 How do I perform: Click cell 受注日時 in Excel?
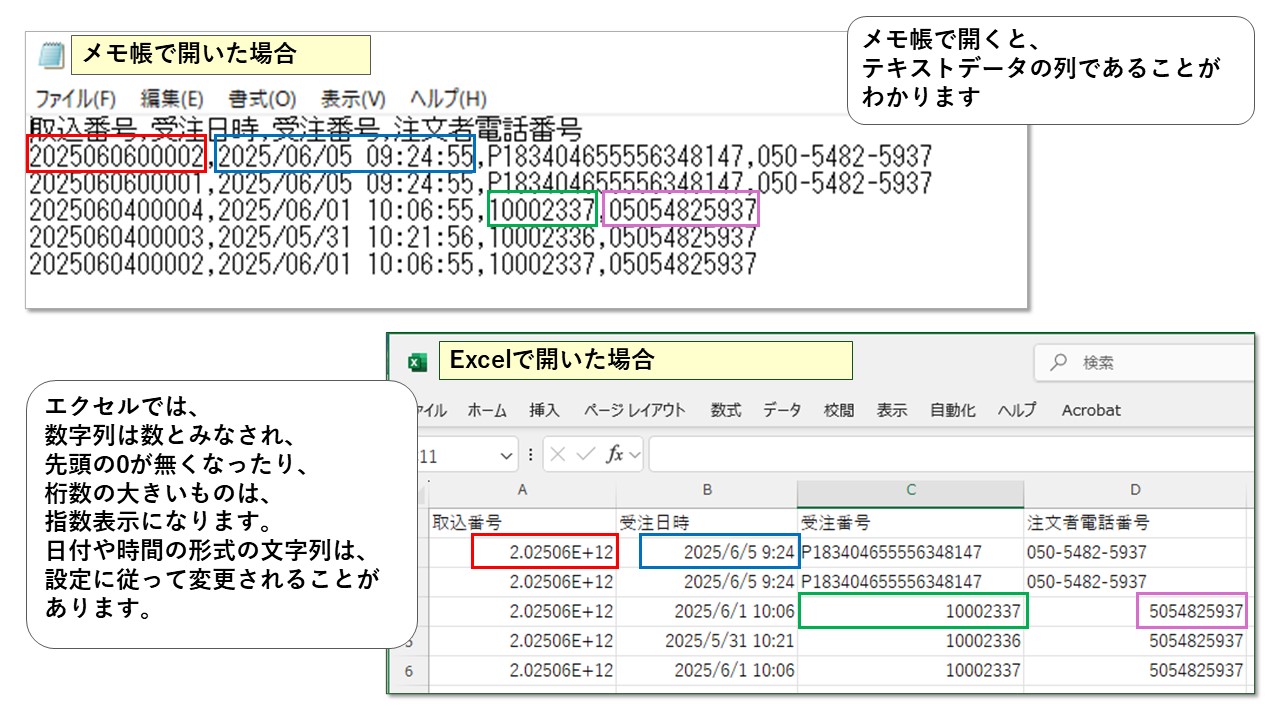(707, 523)
